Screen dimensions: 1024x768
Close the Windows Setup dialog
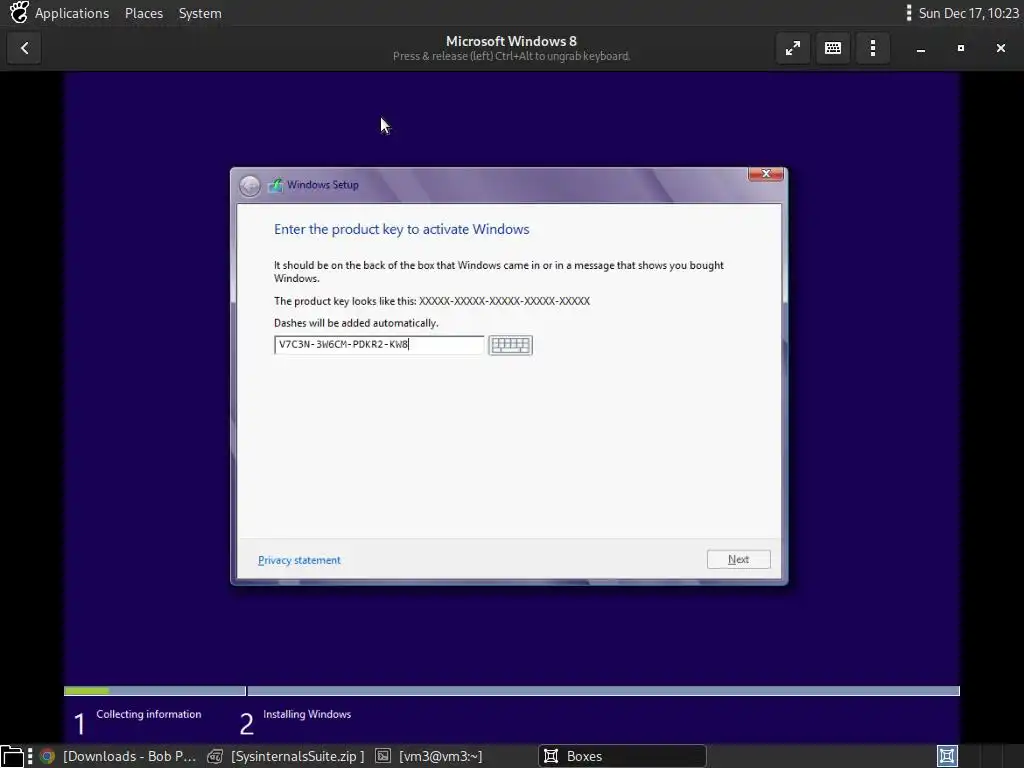click(765, 174)
